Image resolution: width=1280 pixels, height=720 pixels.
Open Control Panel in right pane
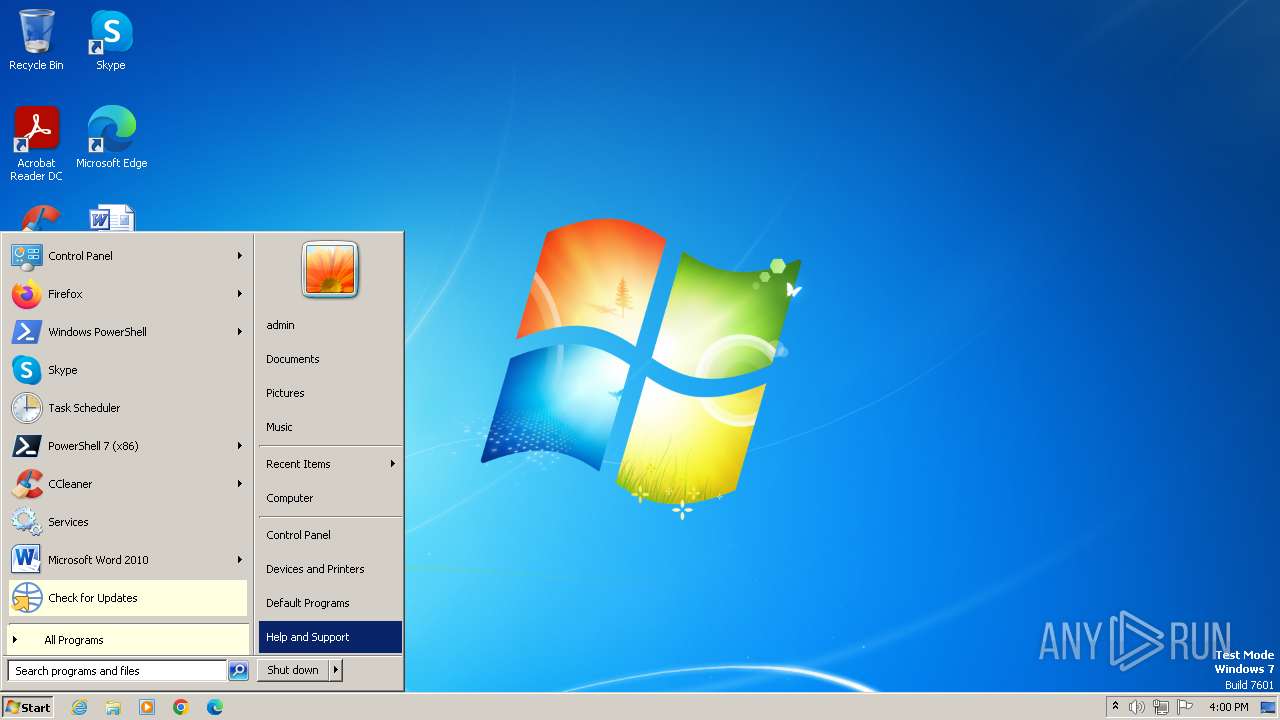(x=330, y=535)
